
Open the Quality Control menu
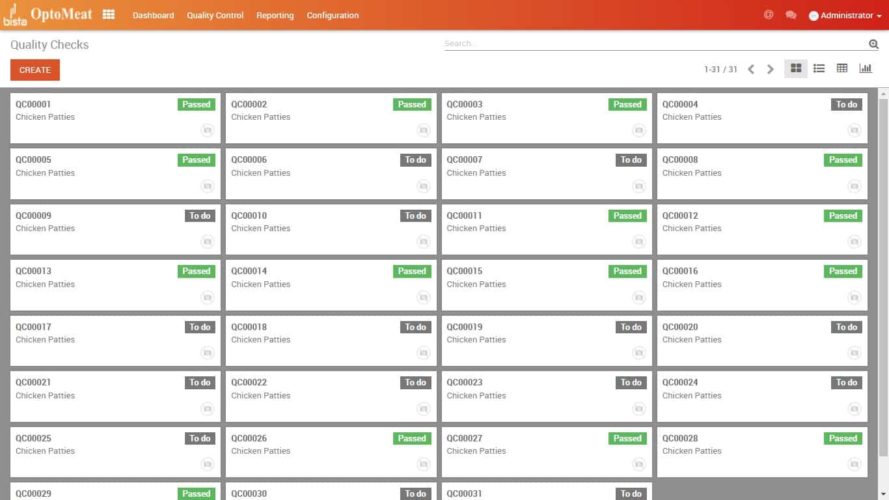[x=215, y=15]
